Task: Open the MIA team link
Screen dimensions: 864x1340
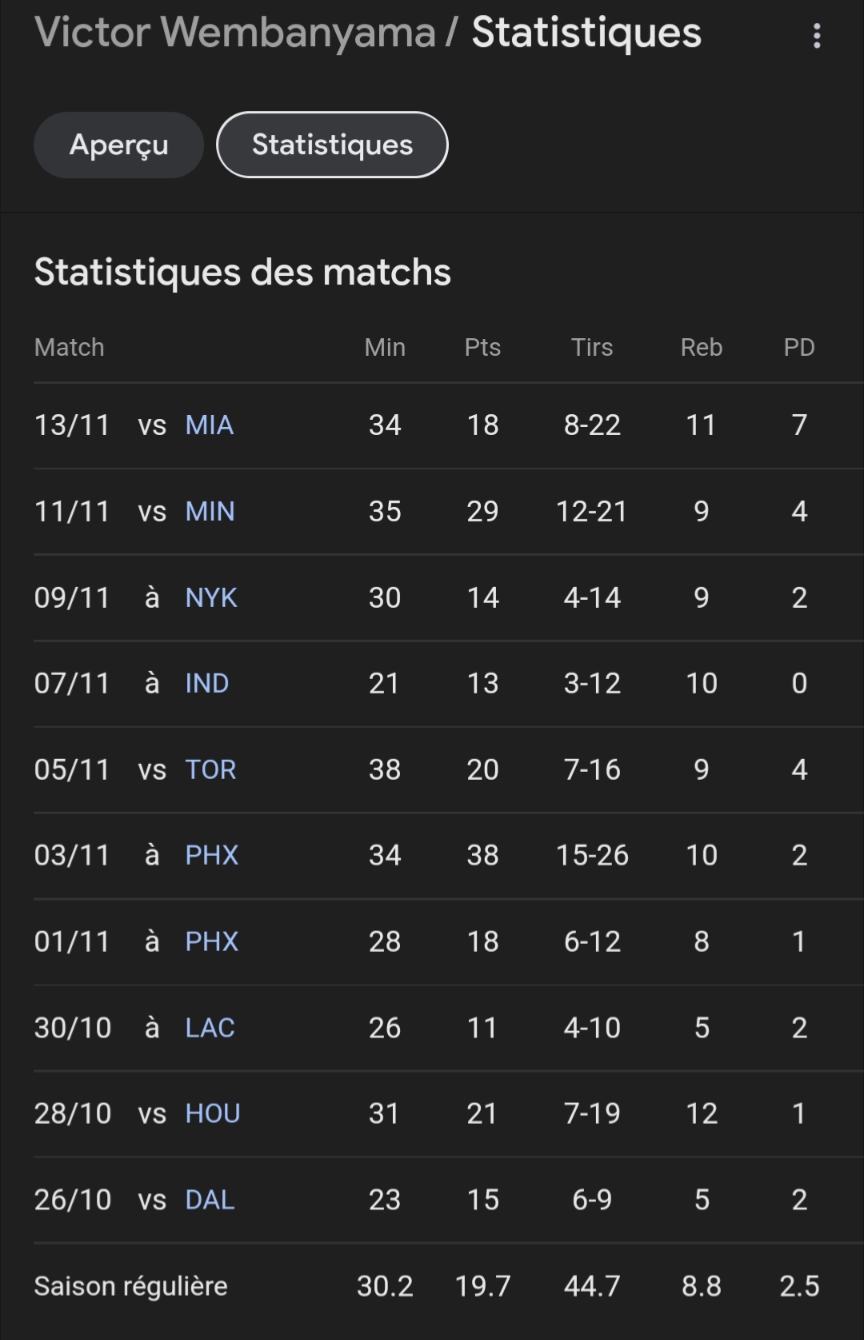Action: [x=209, y=425]
